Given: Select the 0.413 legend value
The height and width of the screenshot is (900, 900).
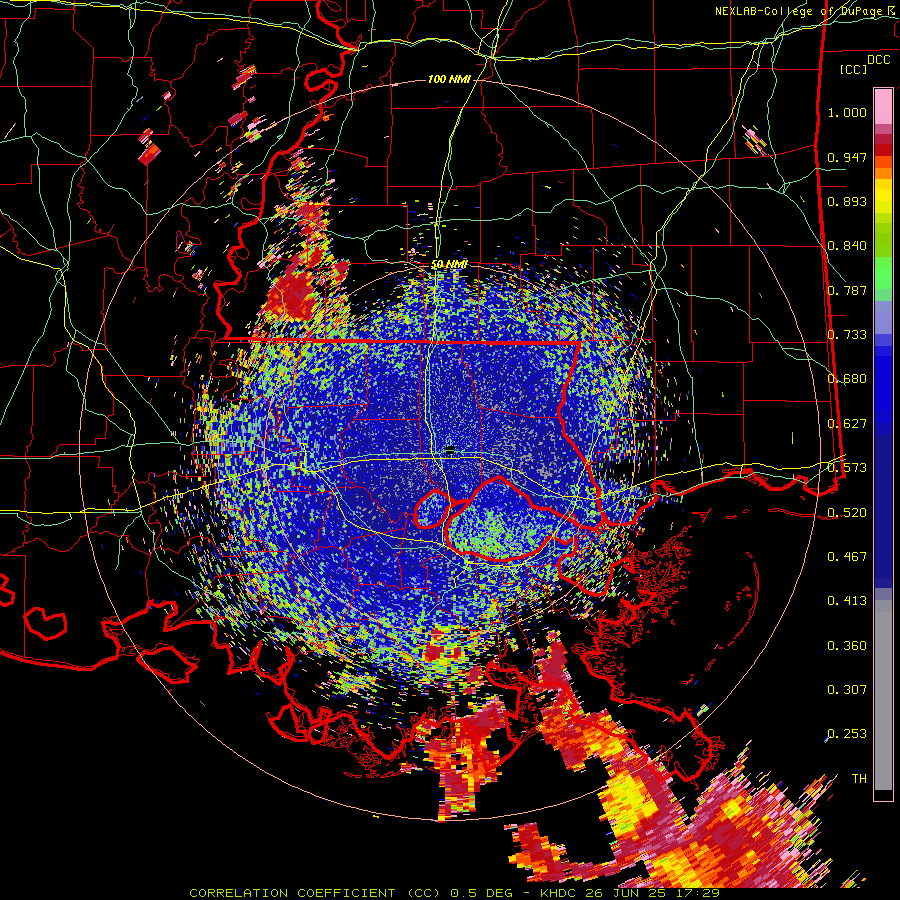Looking at the screenshot, I should coord(847,601).
